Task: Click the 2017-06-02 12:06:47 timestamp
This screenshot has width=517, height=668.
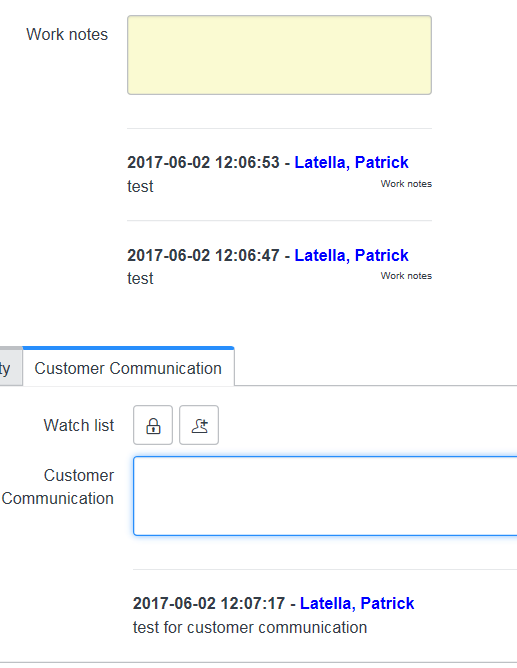Action: (204, 255)
